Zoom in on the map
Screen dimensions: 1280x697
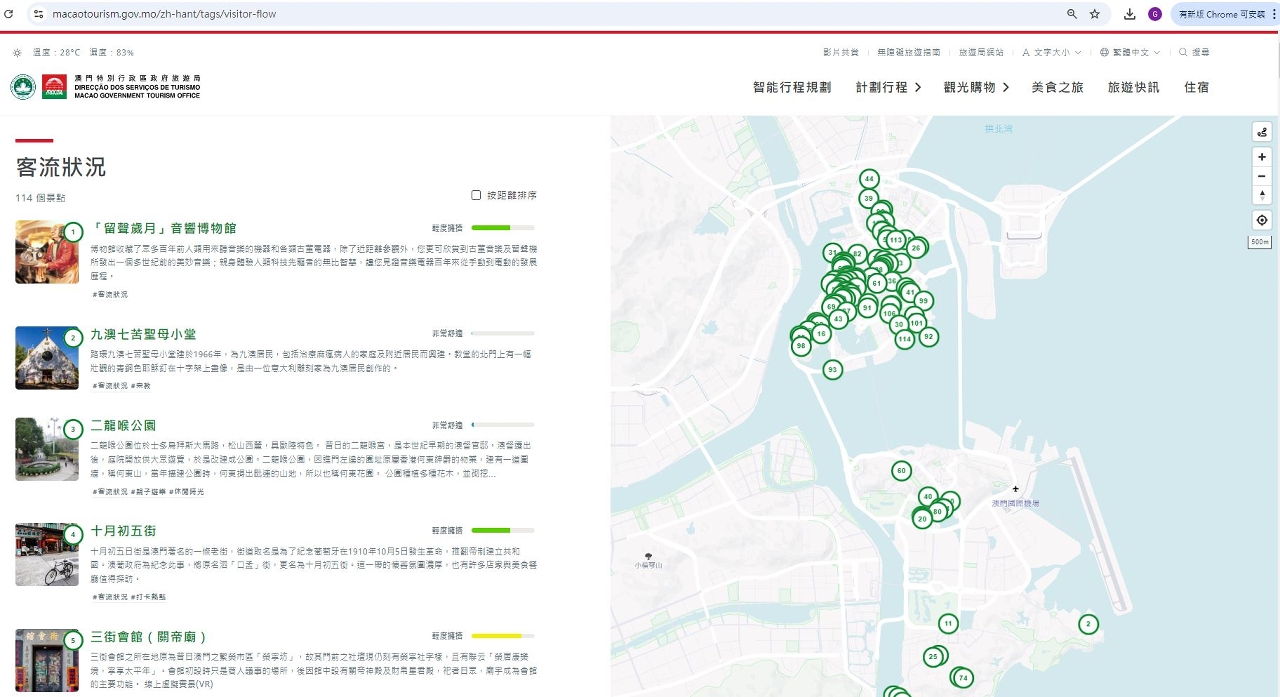pyautogui.click(x=1261, y=157)
